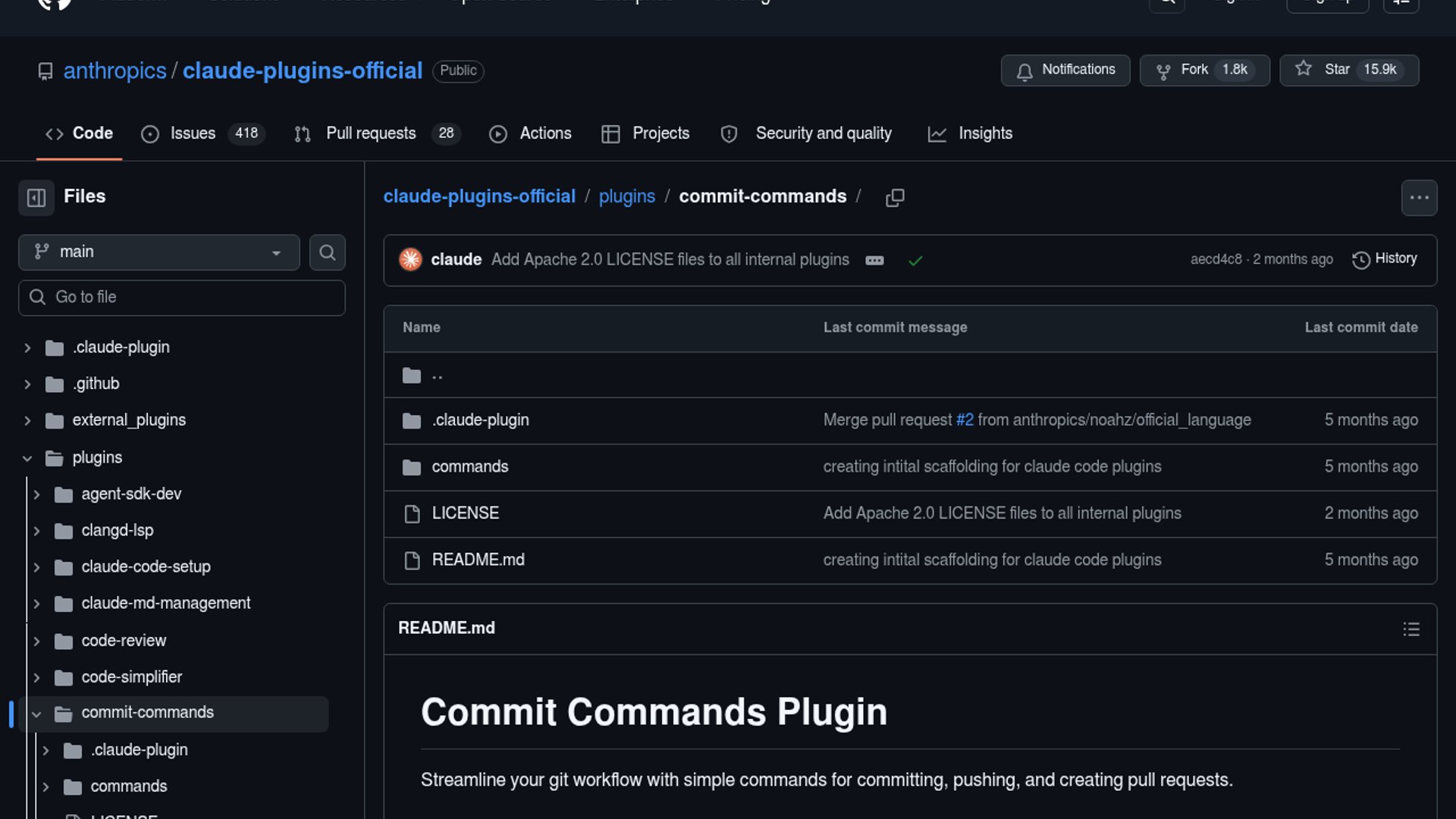Open the Pull requests tab
The height and width of the screenshot is (819, 1456).
click(370, 133)
